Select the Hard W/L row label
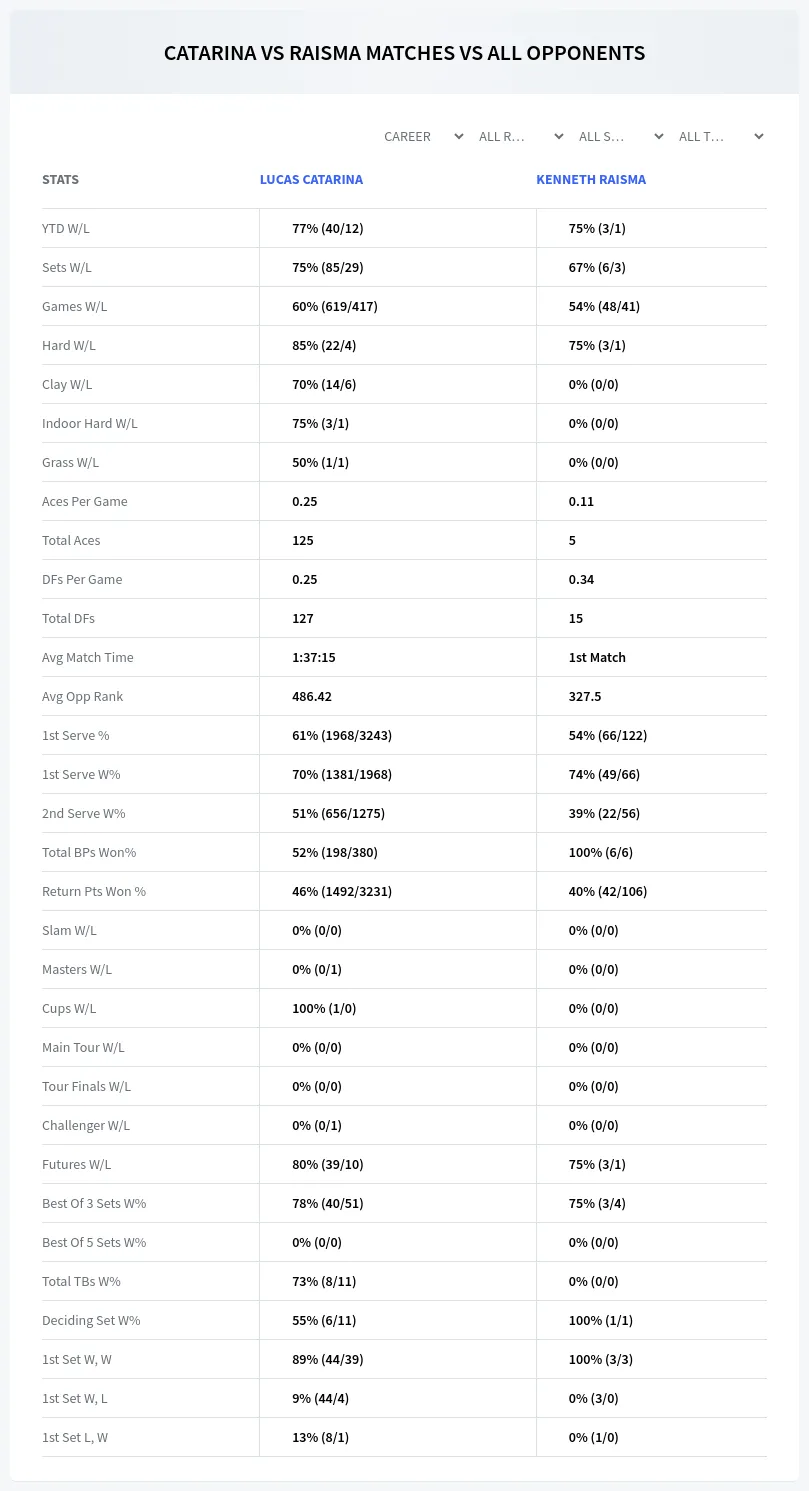Viewport: 809px width, 1491px height. point(69,345)
